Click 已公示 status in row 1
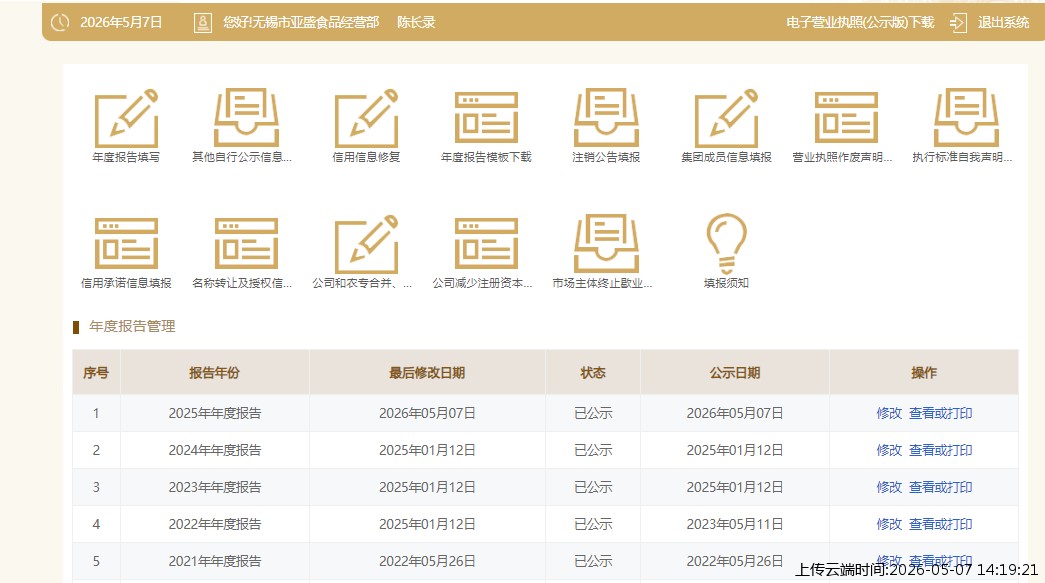The height and width of the screenshot is (583, 1045). point(593,413)
